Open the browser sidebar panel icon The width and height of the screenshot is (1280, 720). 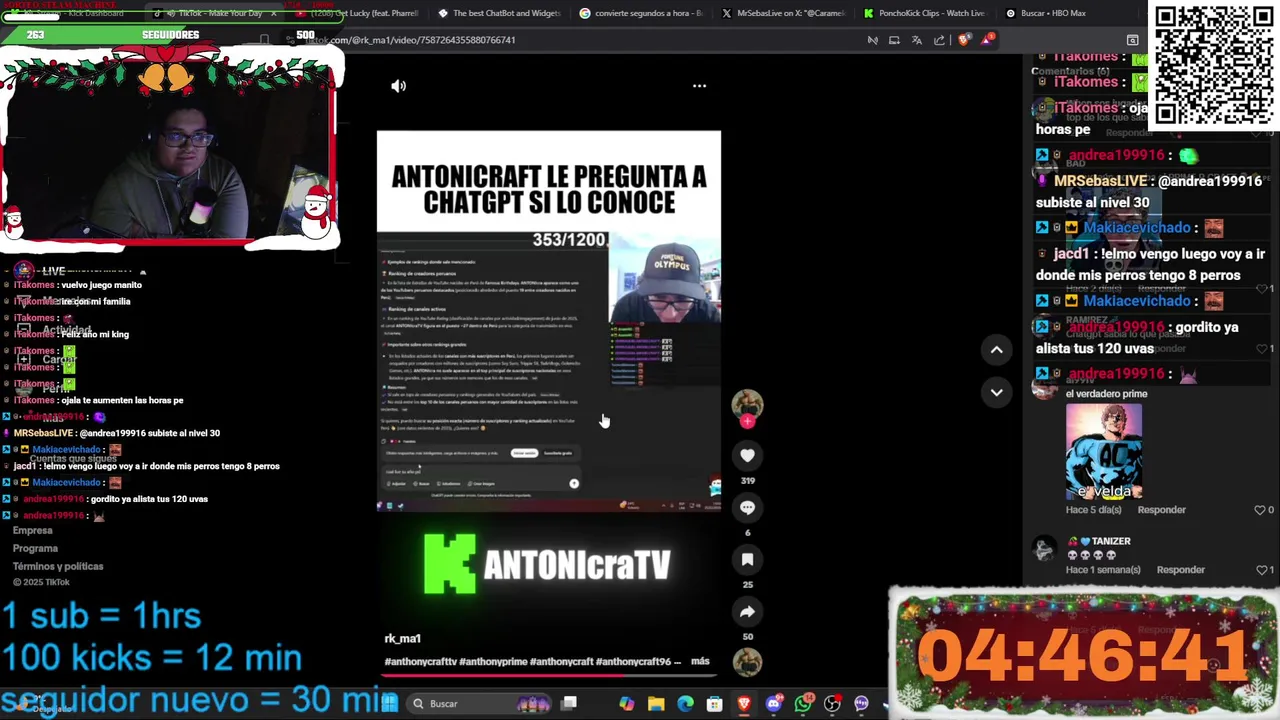tap(1132, 40)
